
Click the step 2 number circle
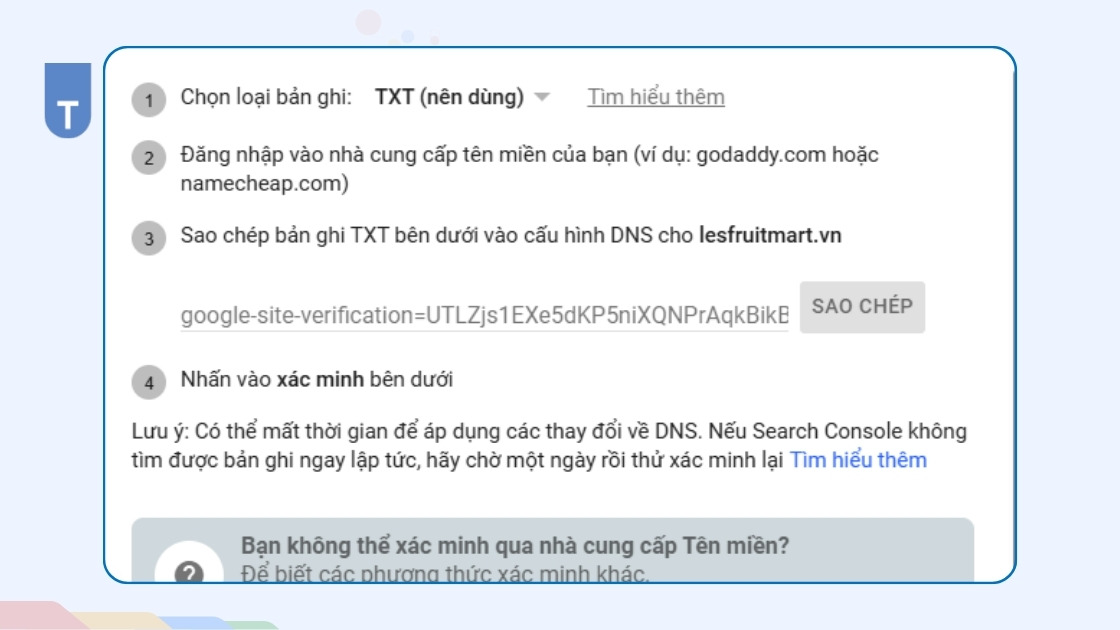pyautogui.click(x=149, y=158)
